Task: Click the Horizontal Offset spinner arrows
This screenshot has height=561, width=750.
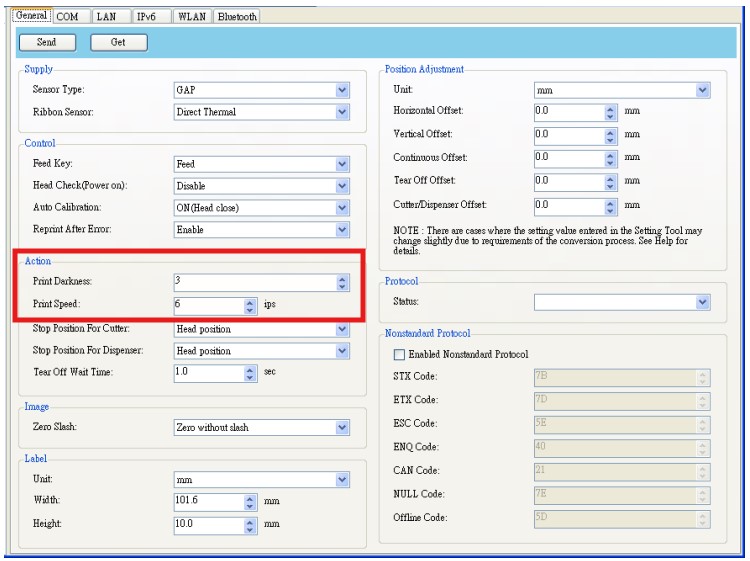Action: click(x=611, y=111)
